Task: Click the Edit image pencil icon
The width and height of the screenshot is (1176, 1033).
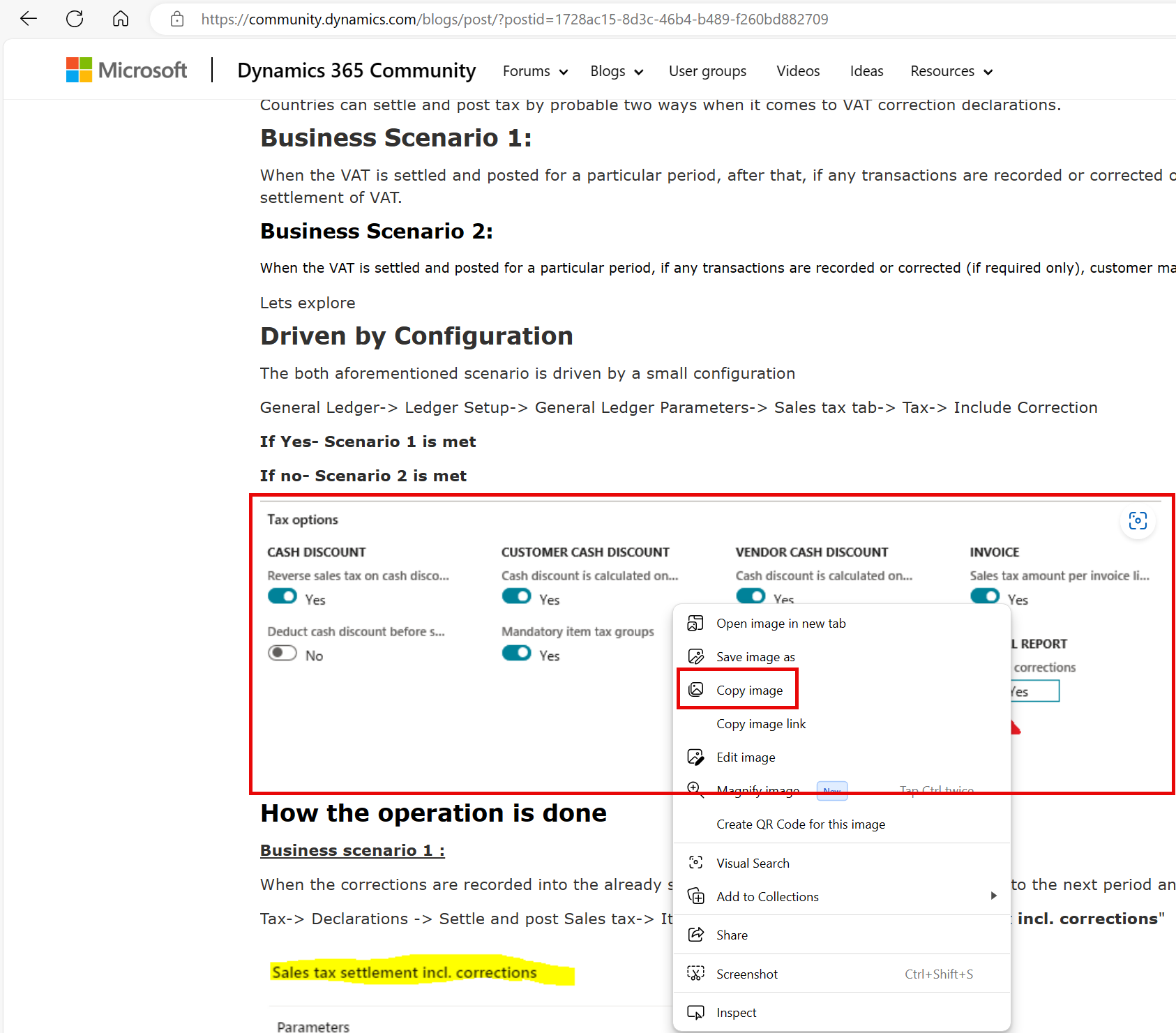Action: pos(695,757)
